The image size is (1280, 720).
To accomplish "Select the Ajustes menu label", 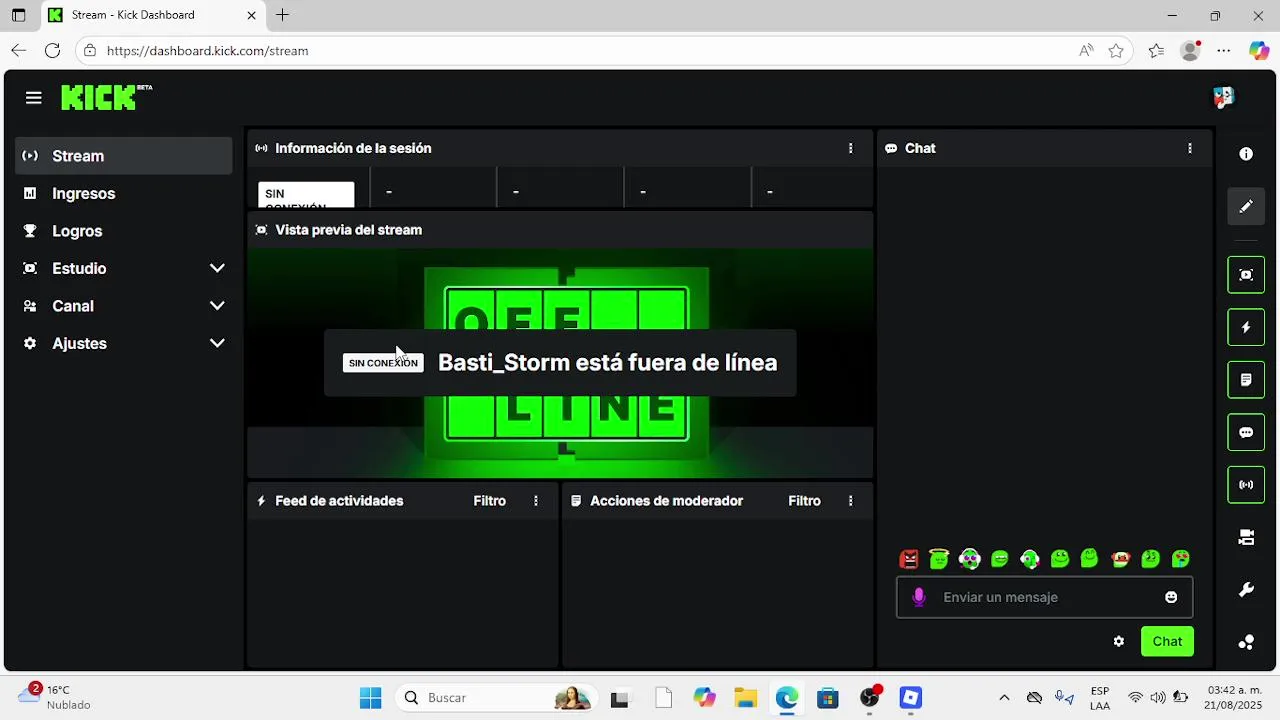I will [x=79, y=343].
